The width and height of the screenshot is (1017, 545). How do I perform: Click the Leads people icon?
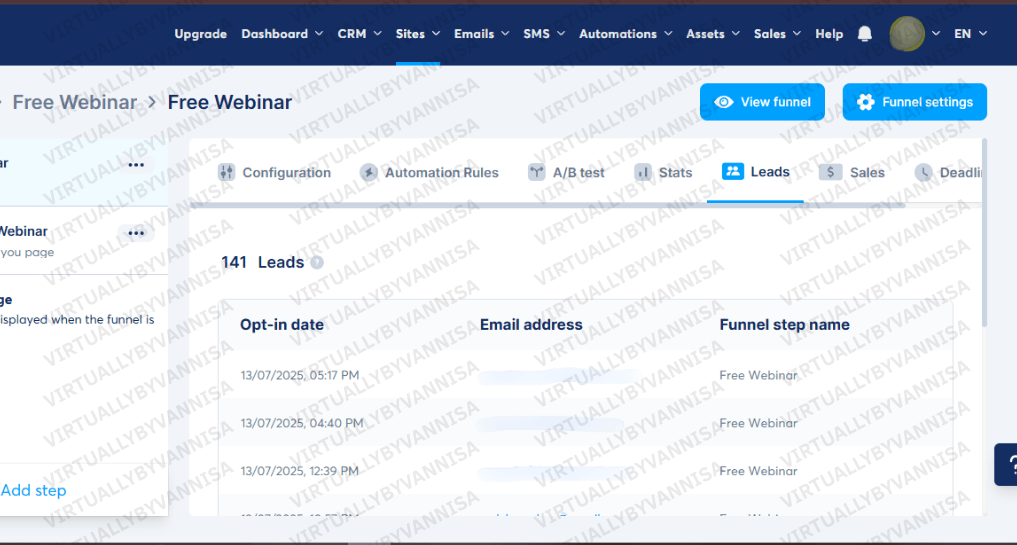[x=733, y=171]
